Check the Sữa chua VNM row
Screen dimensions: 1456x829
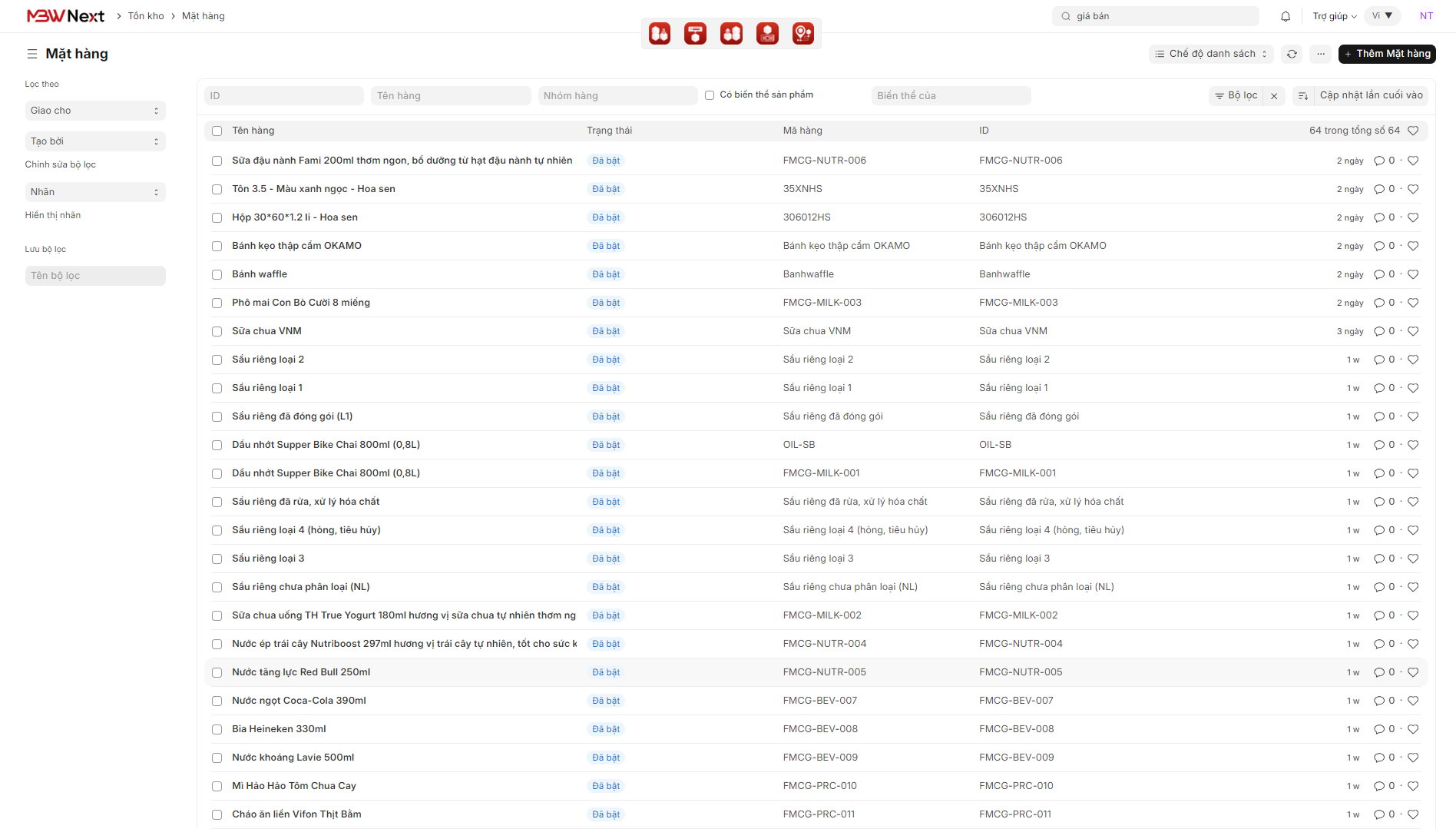click(217, 331)
